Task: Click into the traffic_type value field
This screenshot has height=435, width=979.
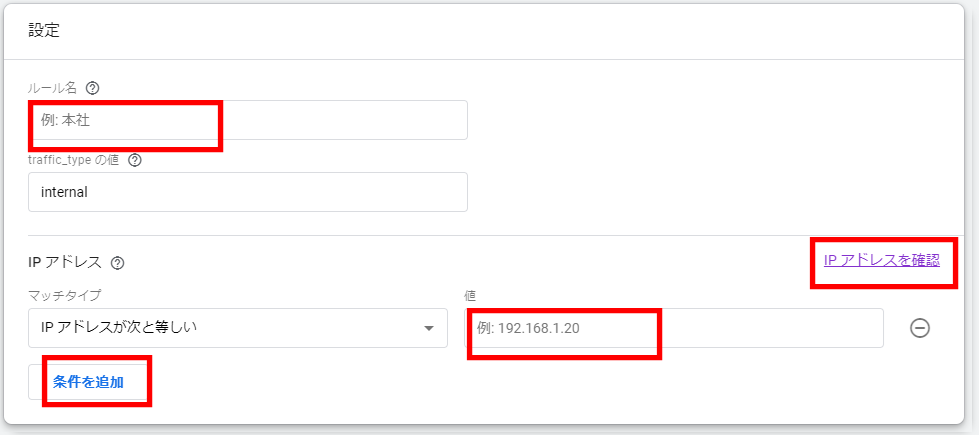Action: coord(248,192)
